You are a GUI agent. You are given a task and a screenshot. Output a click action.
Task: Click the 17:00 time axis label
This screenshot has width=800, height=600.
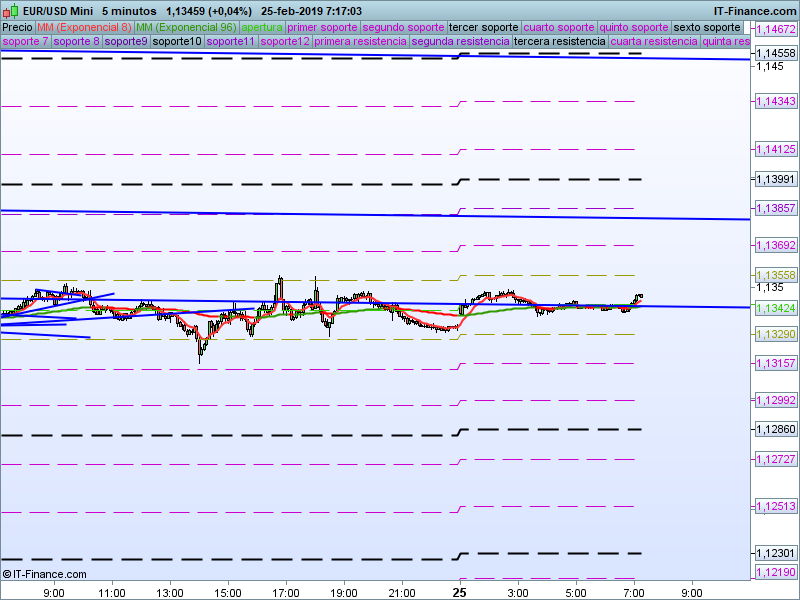tap(286, 592)
